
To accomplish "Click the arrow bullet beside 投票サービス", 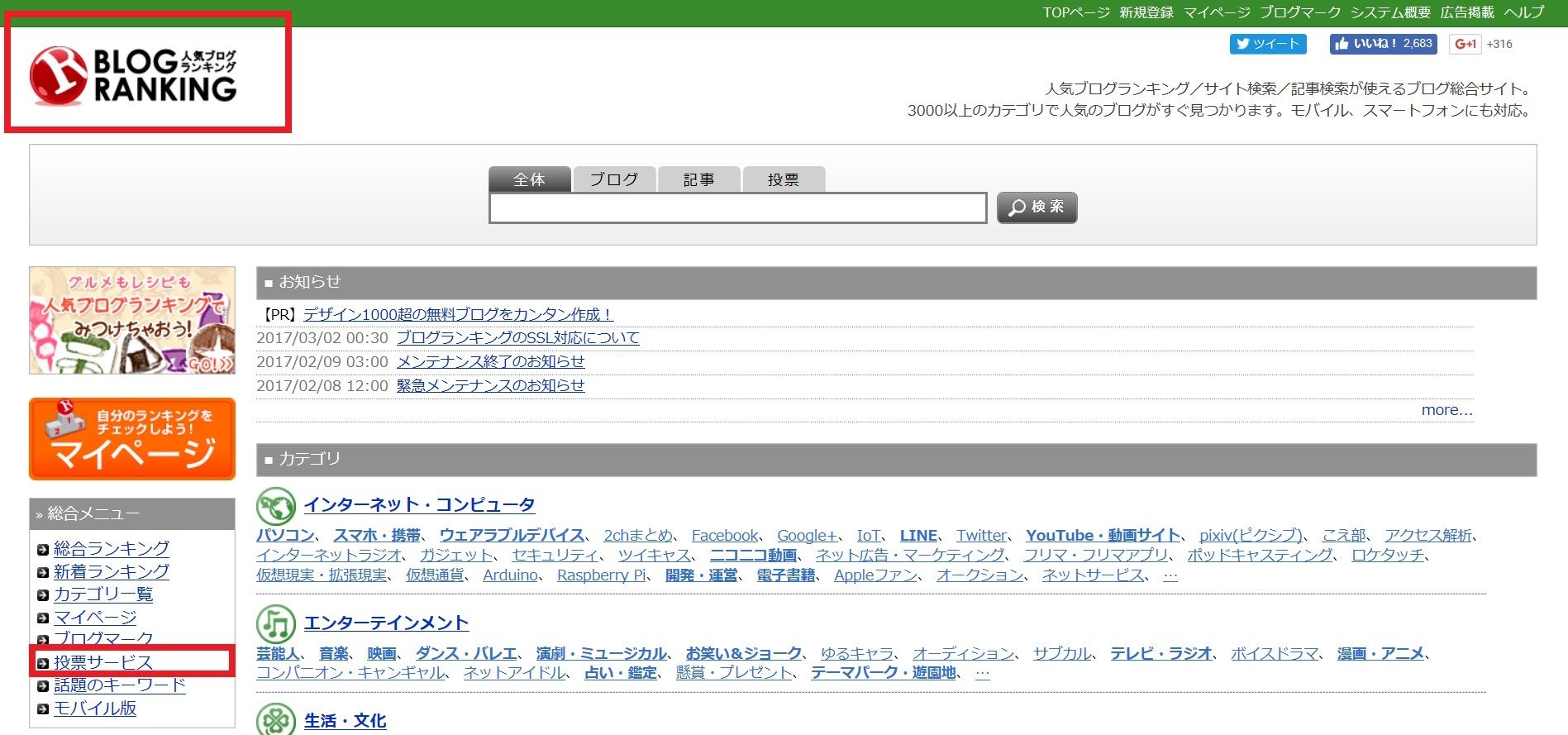I will pyautogui.click(x=43, y=663).
